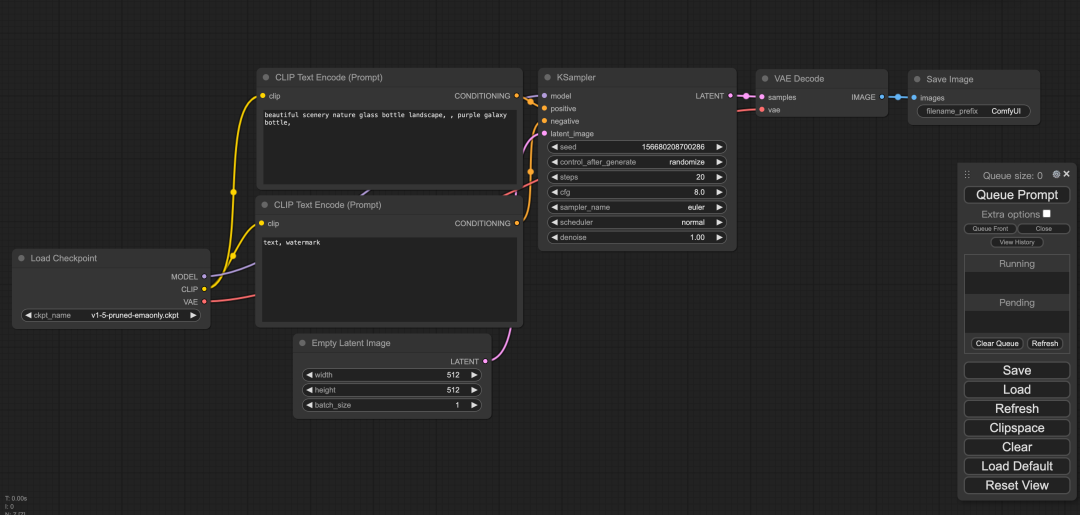Open the sampler_name euler dropdown

click(x=637, y=207)
